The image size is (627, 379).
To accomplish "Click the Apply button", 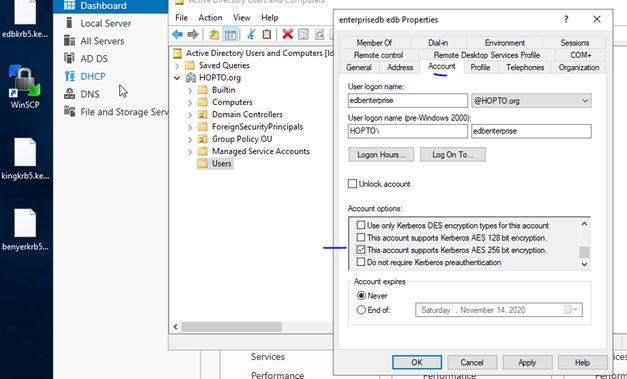I will [527, 362].
